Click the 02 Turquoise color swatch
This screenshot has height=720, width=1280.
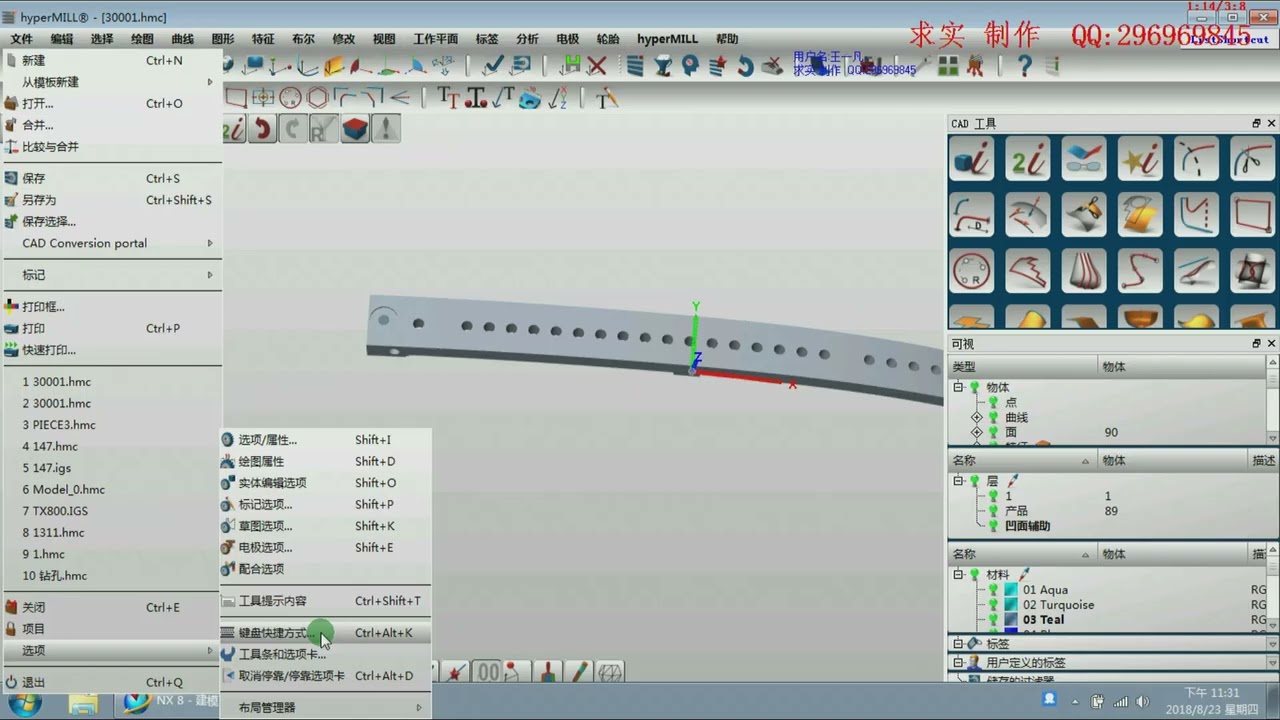coord(1011,605)
